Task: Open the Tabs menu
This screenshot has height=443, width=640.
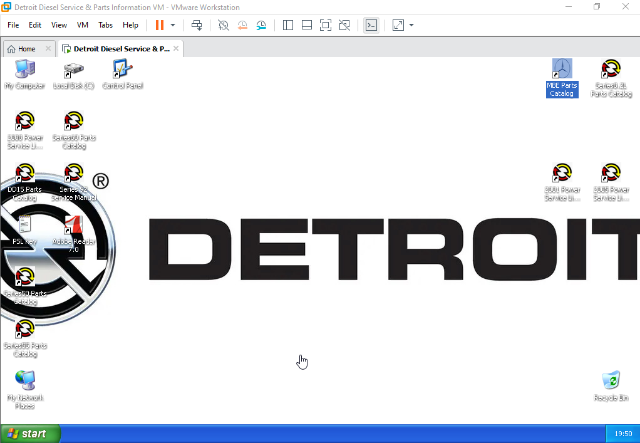Action: click(x=105, y=25)
